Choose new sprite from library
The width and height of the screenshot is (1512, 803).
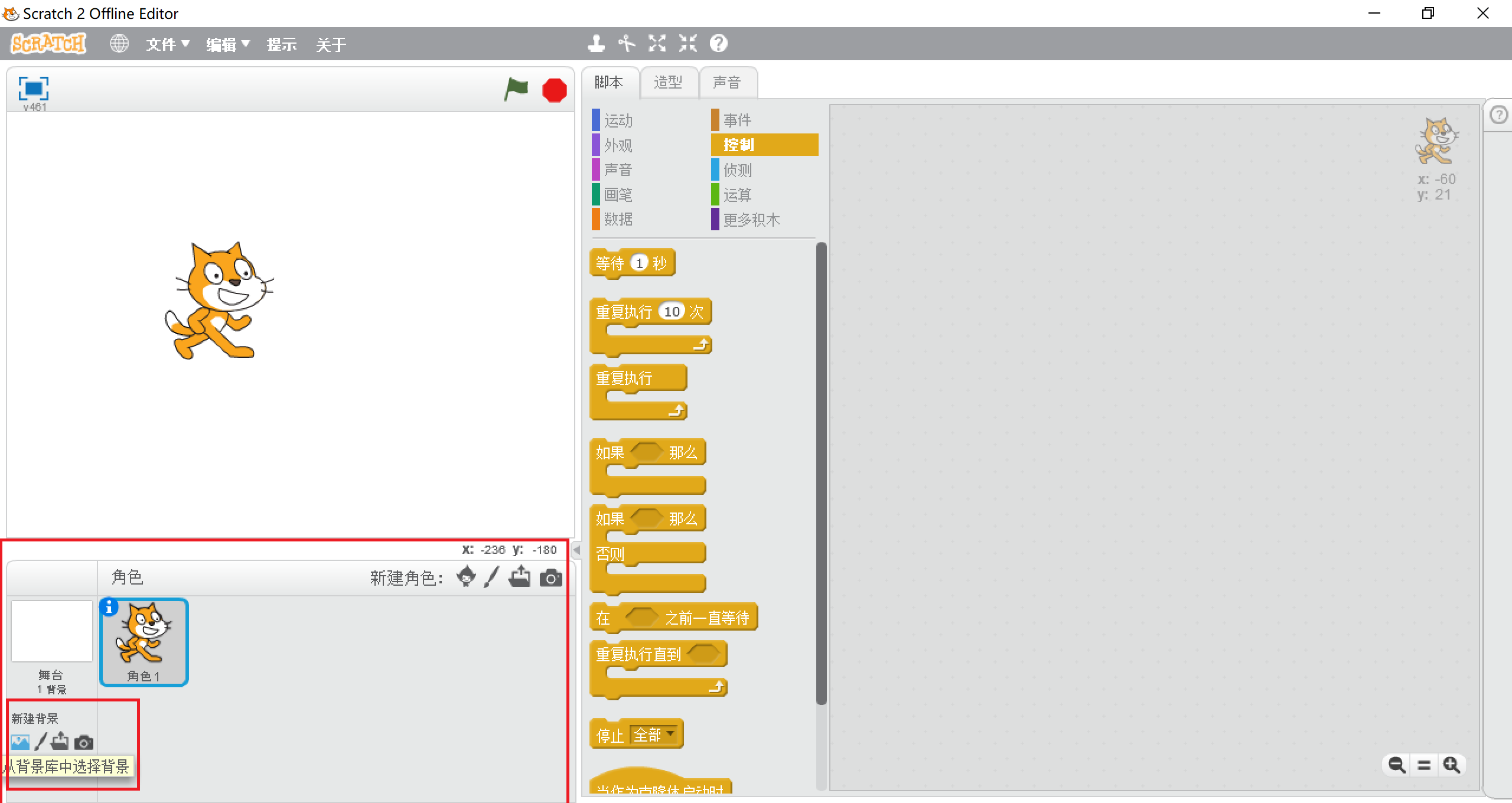[467, 577]
